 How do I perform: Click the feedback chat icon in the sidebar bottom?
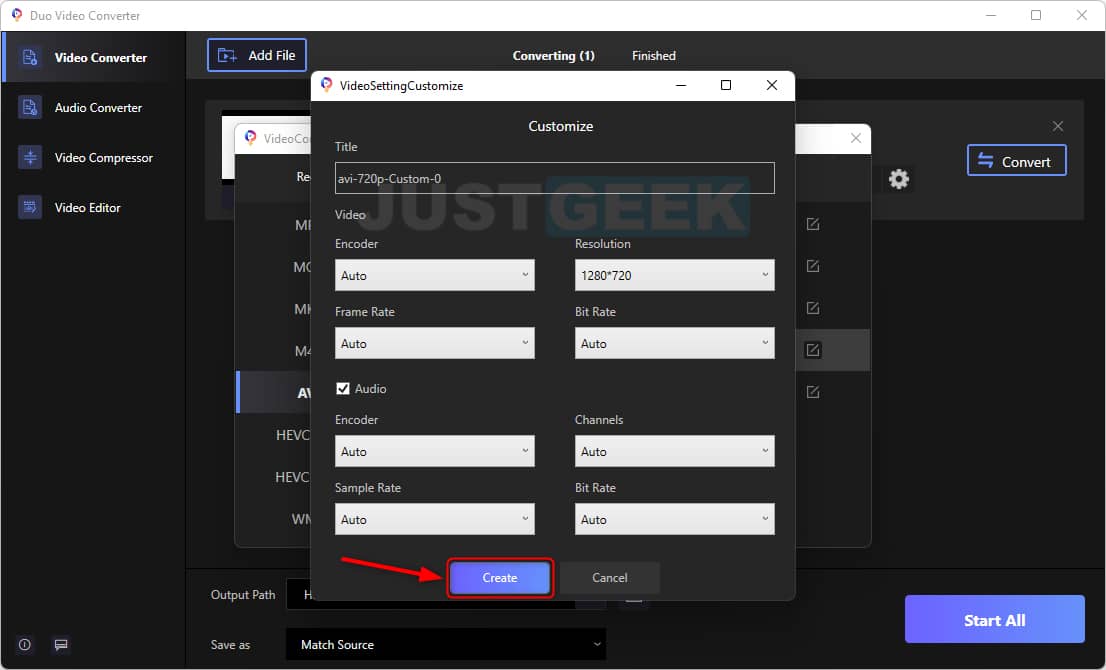pyautogui.click(x=61, y=644)
